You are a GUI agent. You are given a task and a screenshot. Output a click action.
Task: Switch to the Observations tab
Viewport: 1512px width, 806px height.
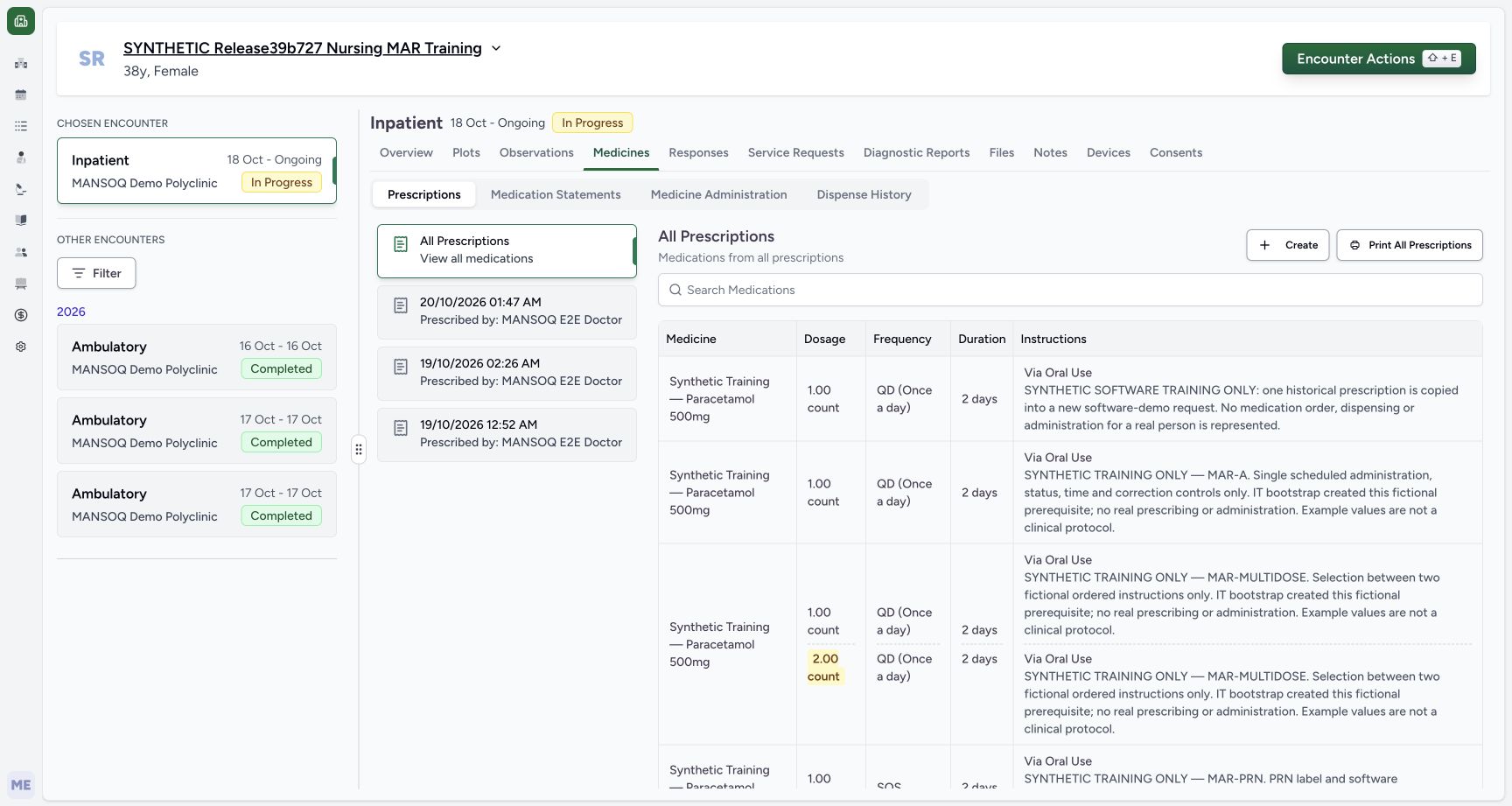point(536,152)
